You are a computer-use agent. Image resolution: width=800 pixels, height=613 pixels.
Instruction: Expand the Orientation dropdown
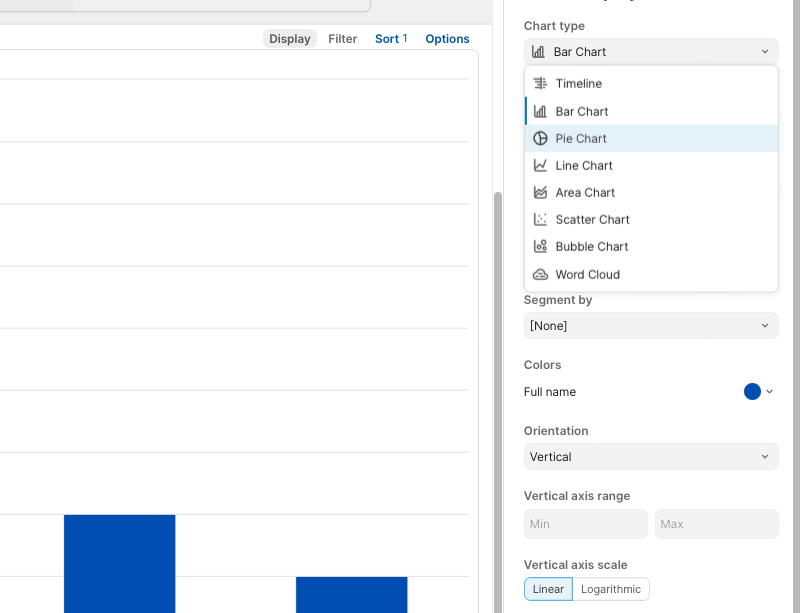[x=651, y=457]
